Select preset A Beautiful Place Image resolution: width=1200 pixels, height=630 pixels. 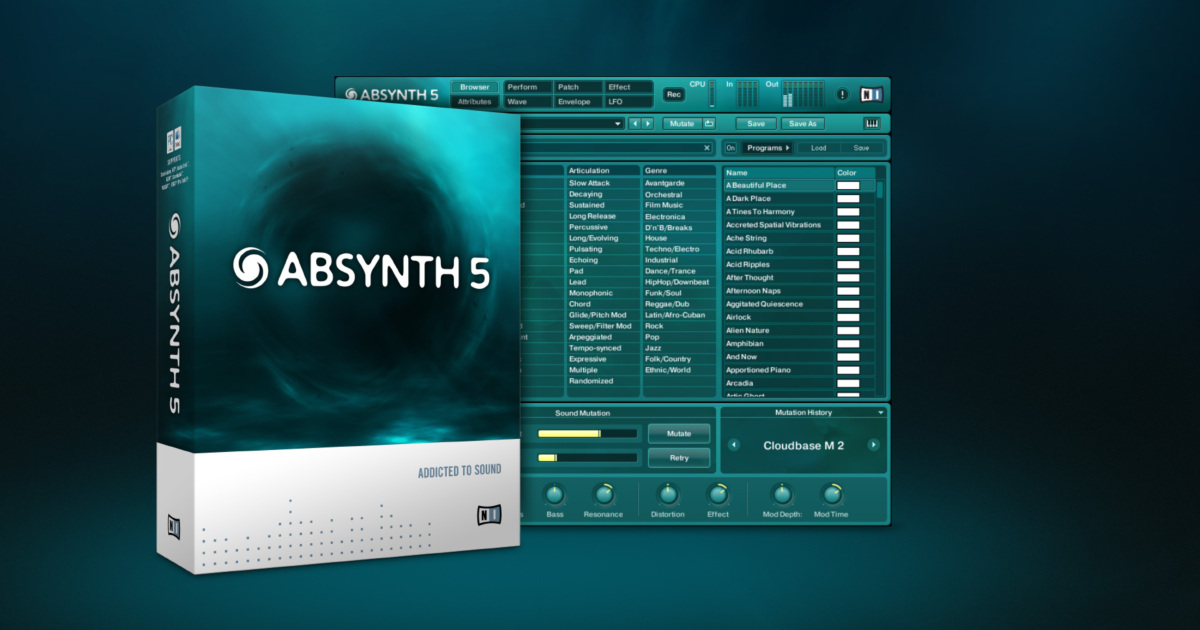778,186
